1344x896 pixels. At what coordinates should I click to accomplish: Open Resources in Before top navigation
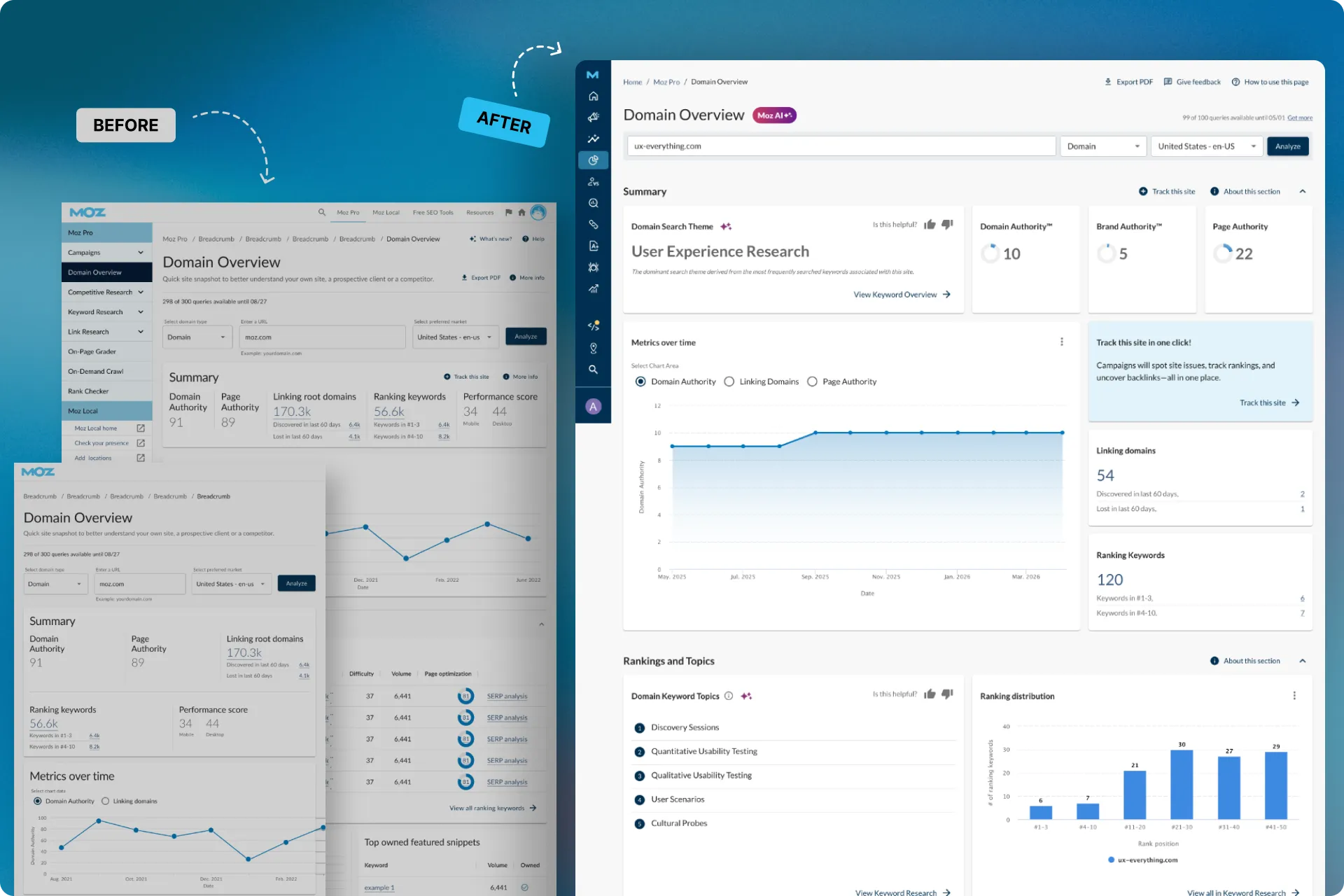(x=479, y=212)
